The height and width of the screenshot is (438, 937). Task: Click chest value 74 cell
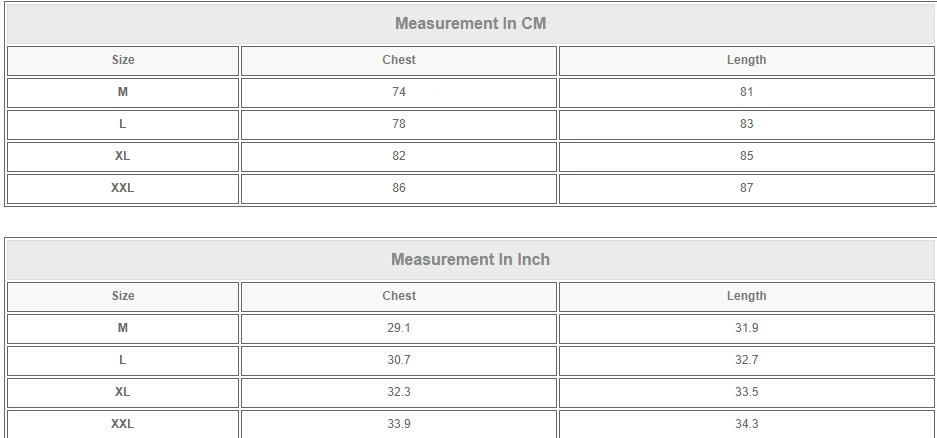[398, 92]
